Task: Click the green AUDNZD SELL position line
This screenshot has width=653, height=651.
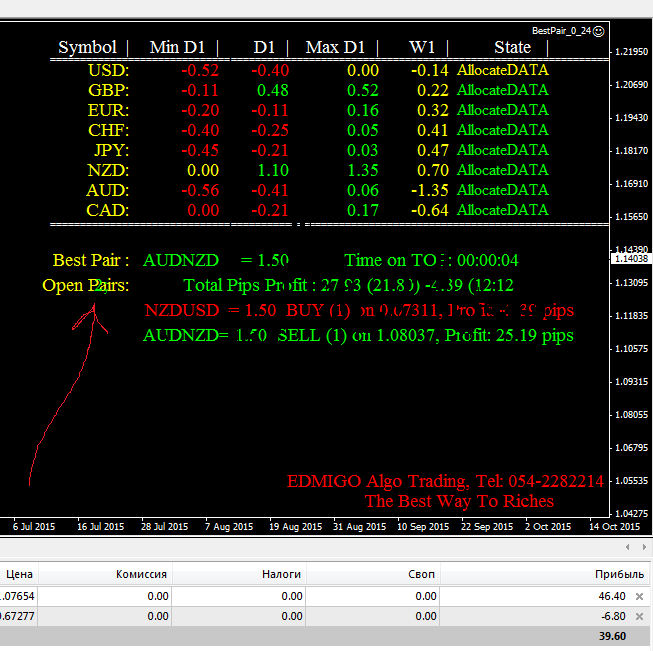Action: pos(359,335)
